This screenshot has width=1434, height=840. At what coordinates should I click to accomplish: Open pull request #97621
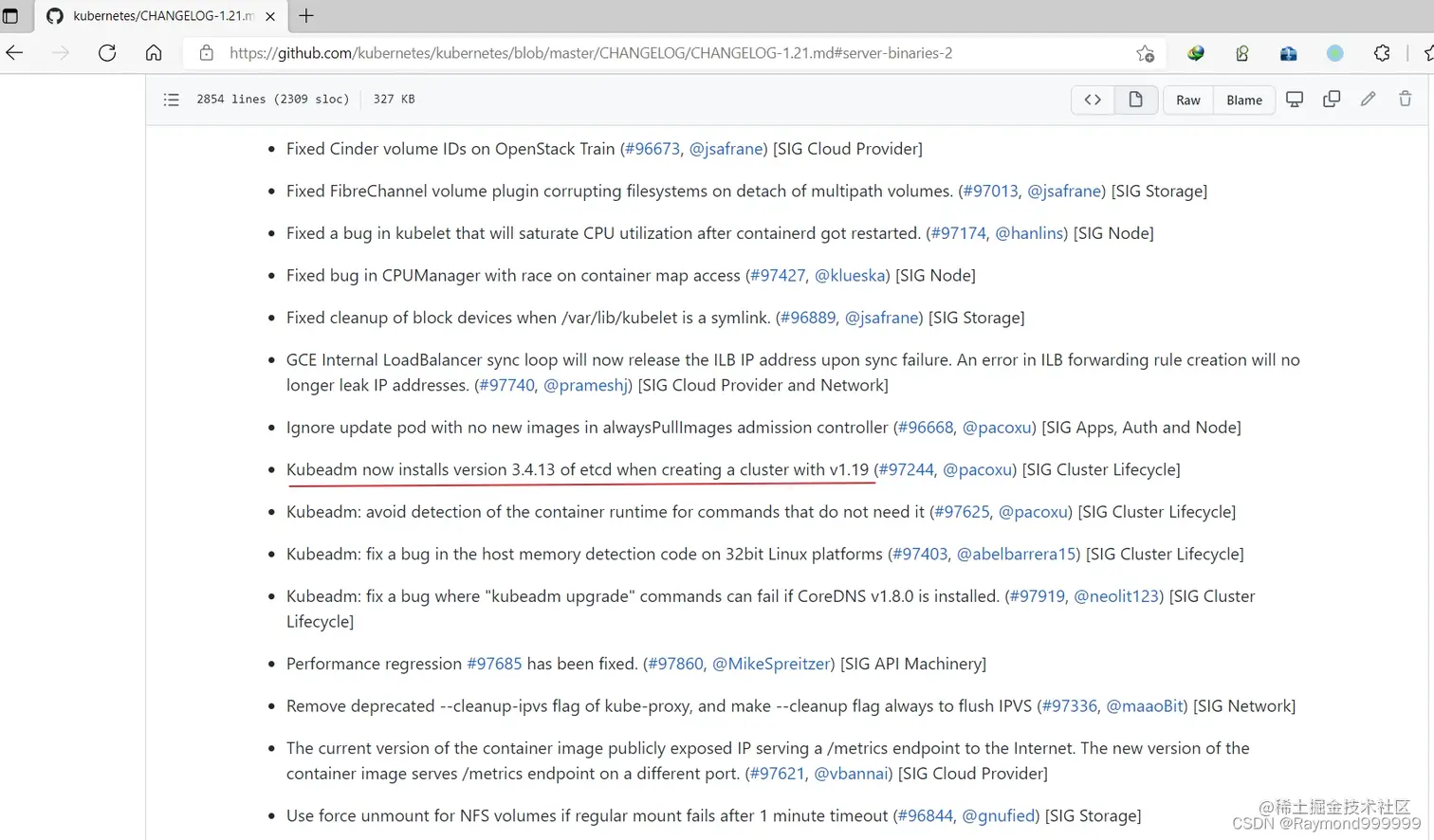pyautogui.click(x=778, y=774)
